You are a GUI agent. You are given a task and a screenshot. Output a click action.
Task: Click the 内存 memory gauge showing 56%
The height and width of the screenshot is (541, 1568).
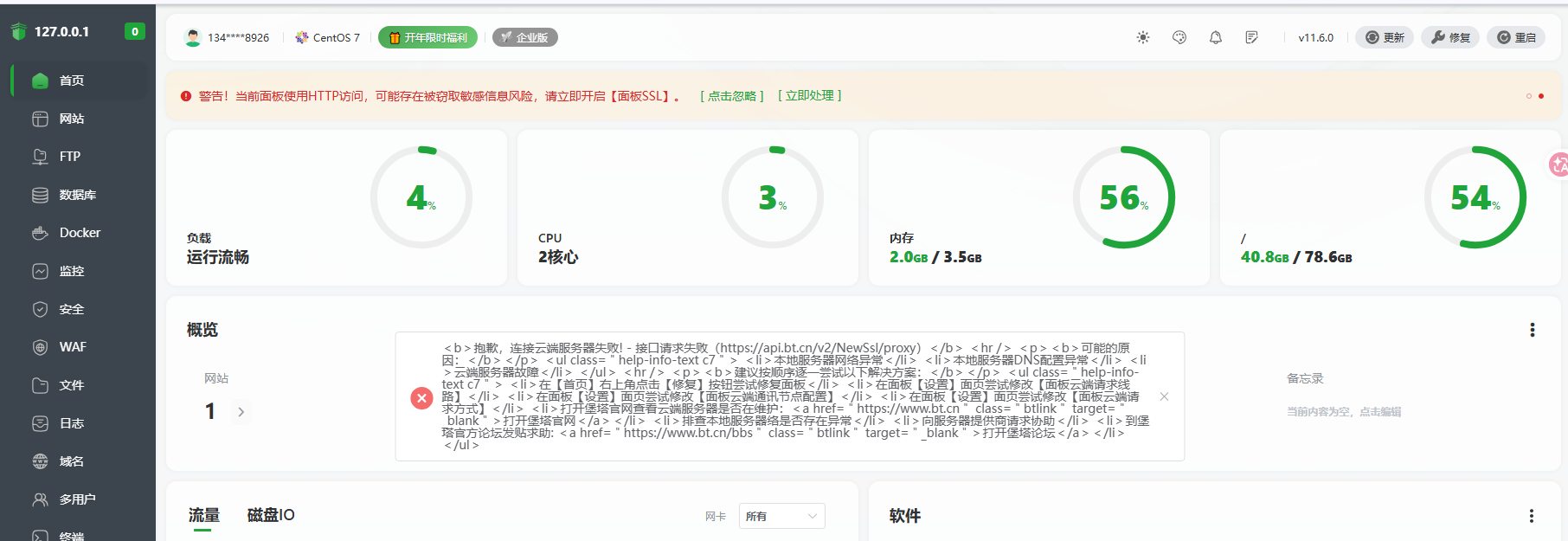click(1124, 197)
